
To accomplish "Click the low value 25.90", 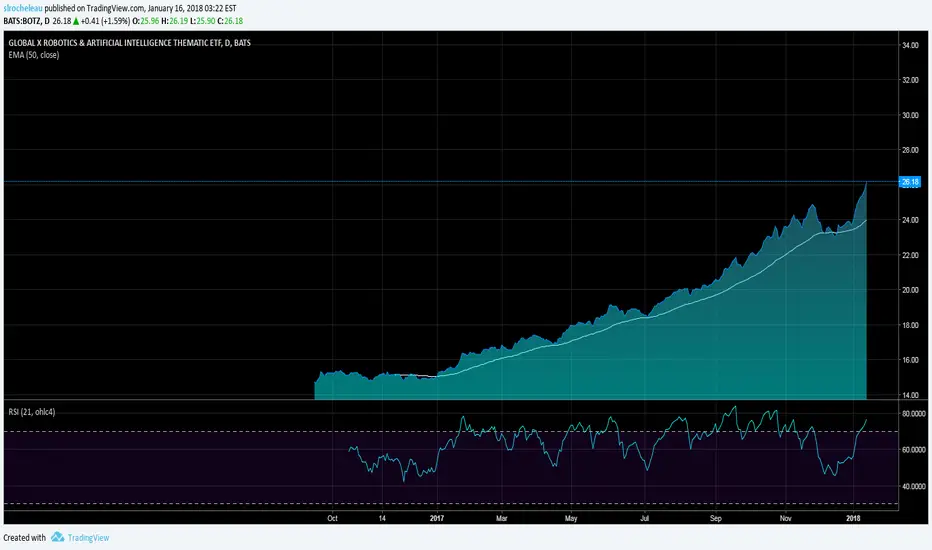I will coord(206,21).
